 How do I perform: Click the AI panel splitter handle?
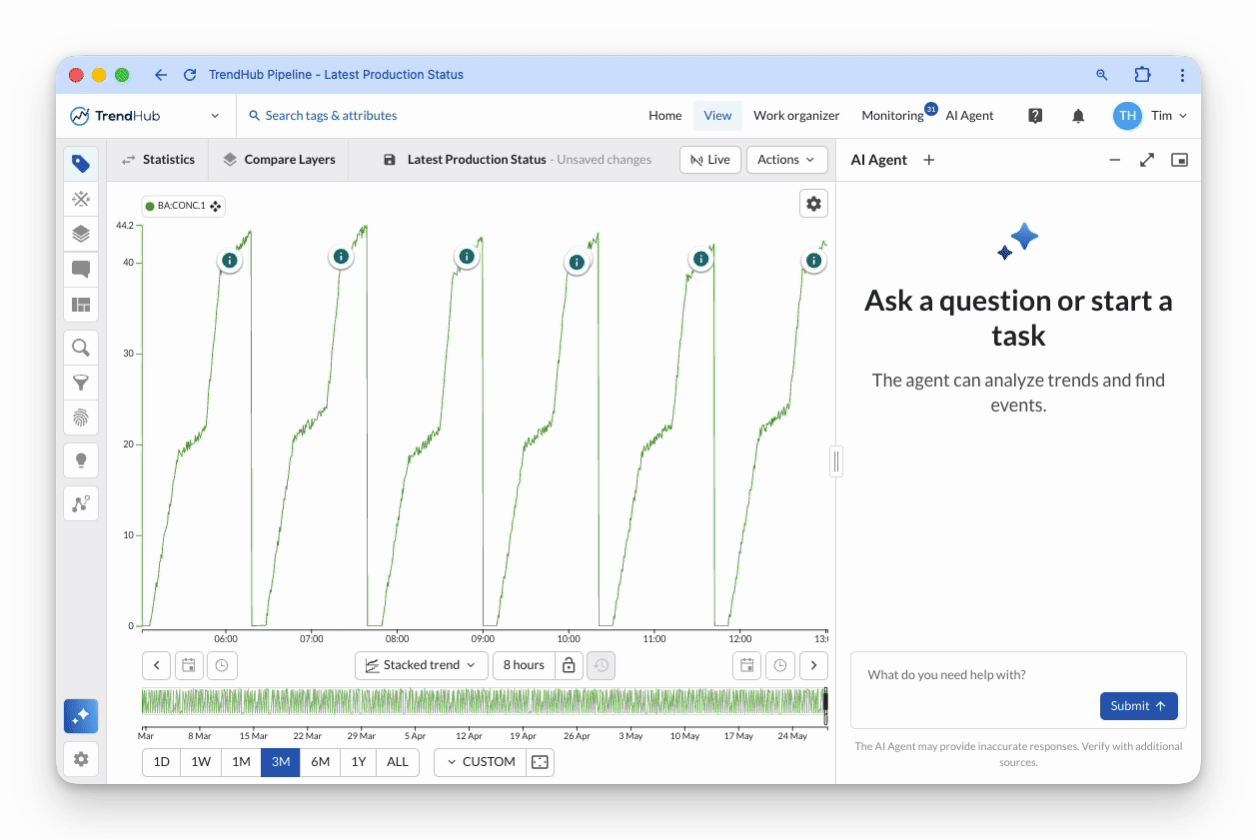click(836, 461)
